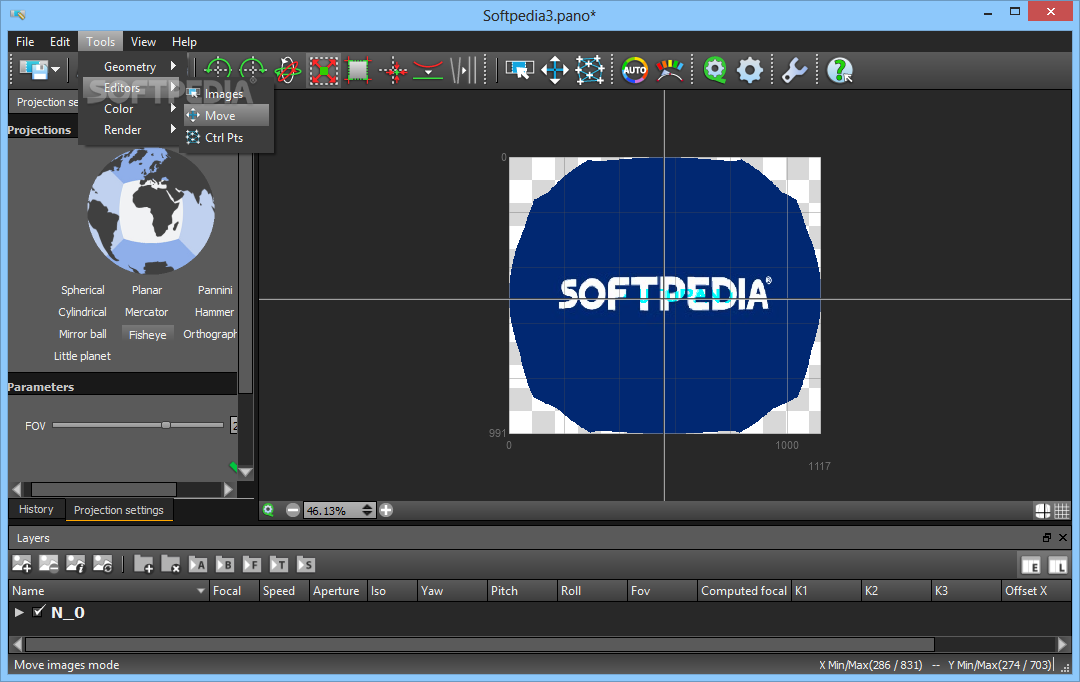Click zoom fit green magnifier icon
This screenshot has width=1080, height=682.
268,510
